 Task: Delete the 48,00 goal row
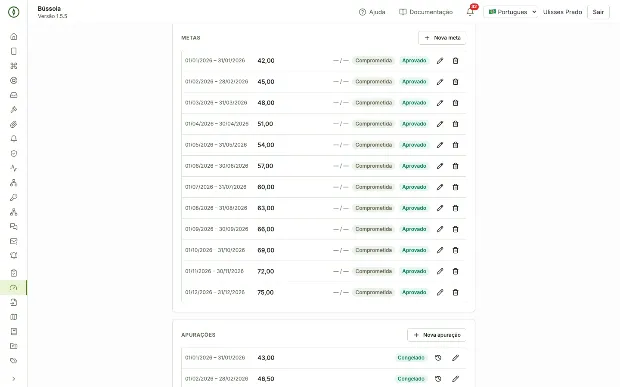pos(455,103)
